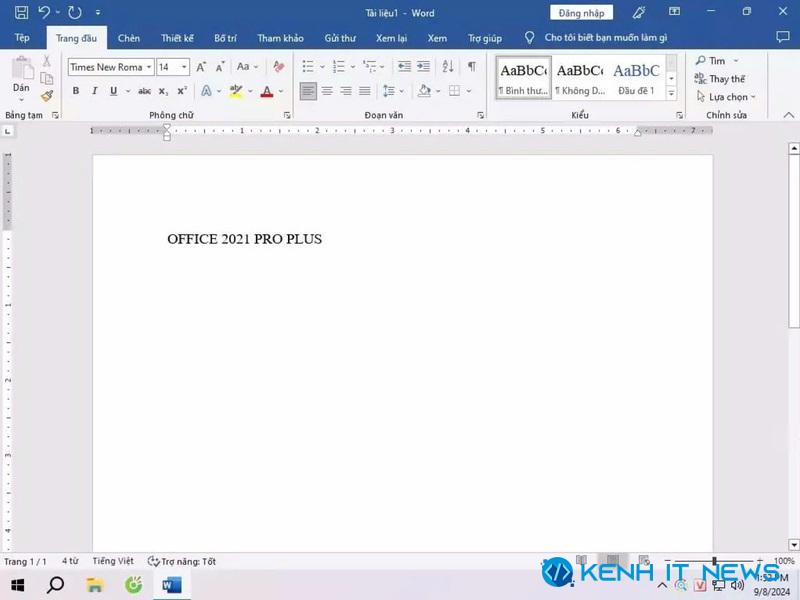Switch to the Chèn tab
Image resolution: width=800 pixels, height=600 pixels.
point(129,38)
